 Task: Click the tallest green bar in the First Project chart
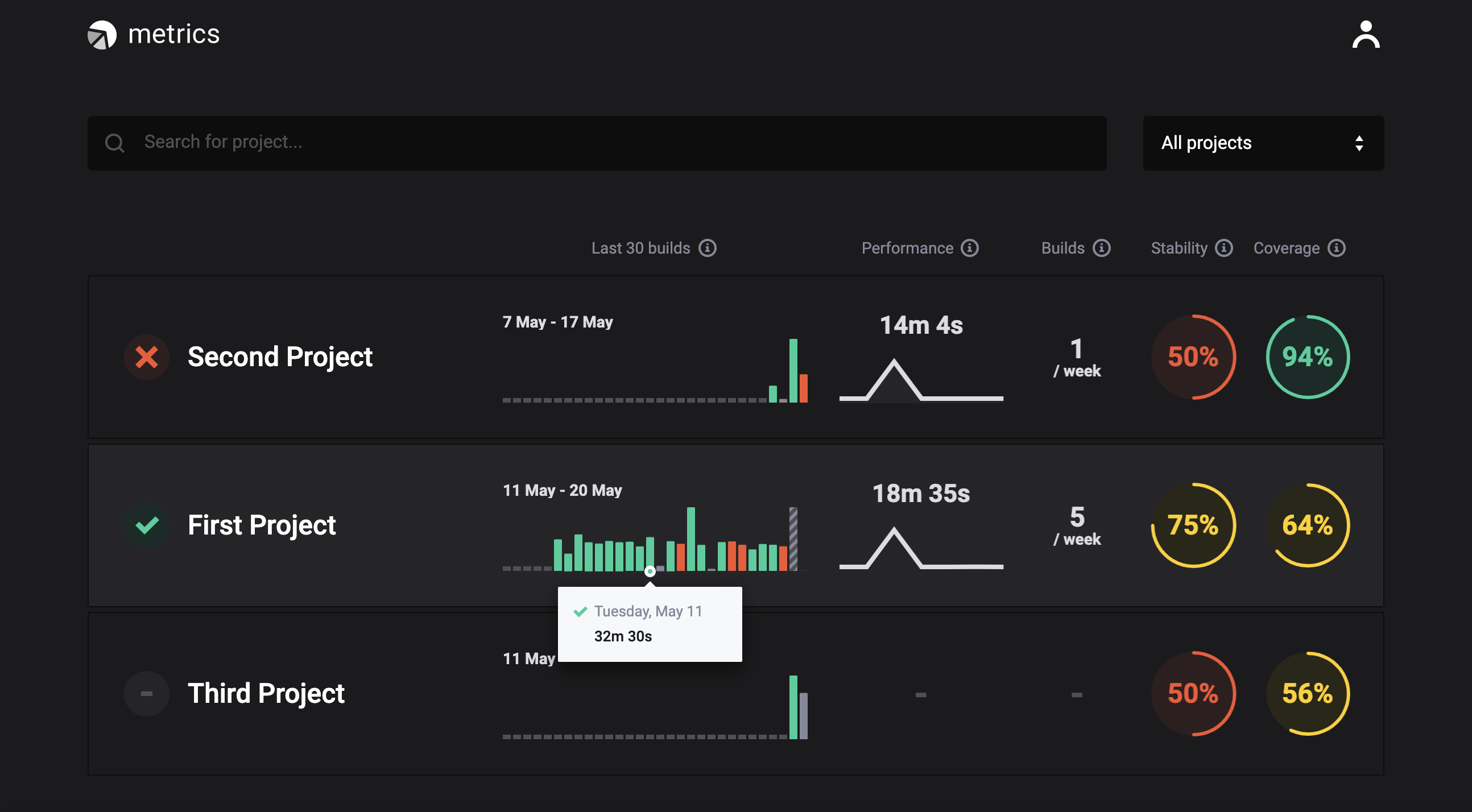[691, 539]
